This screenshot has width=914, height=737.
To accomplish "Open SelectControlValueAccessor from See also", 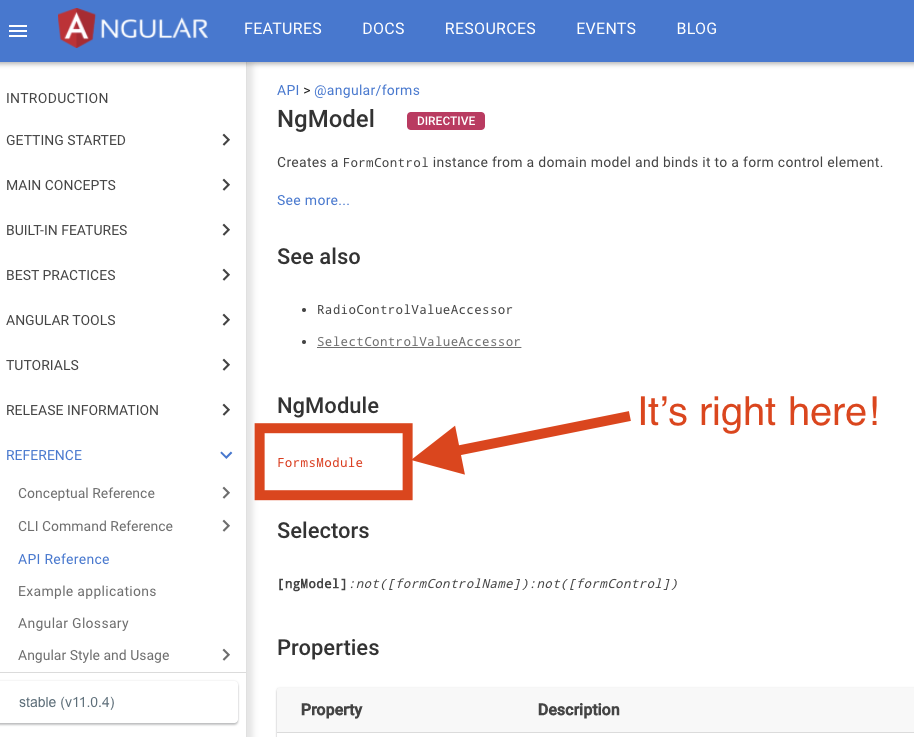I will 419,341.
